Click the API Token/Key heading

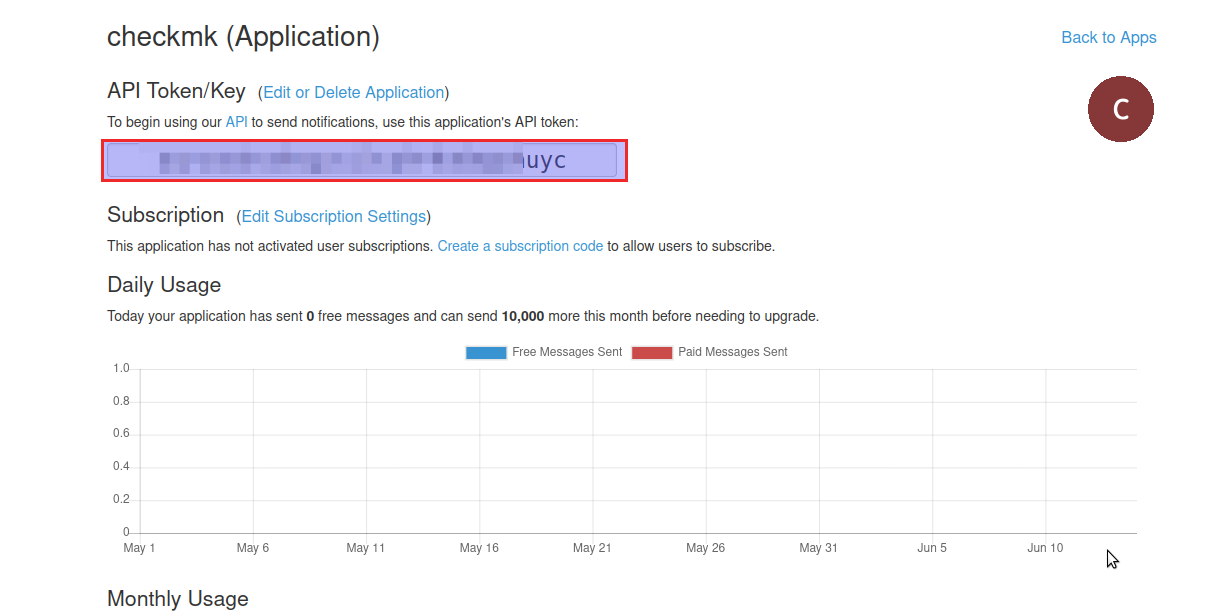coord(176,91)
